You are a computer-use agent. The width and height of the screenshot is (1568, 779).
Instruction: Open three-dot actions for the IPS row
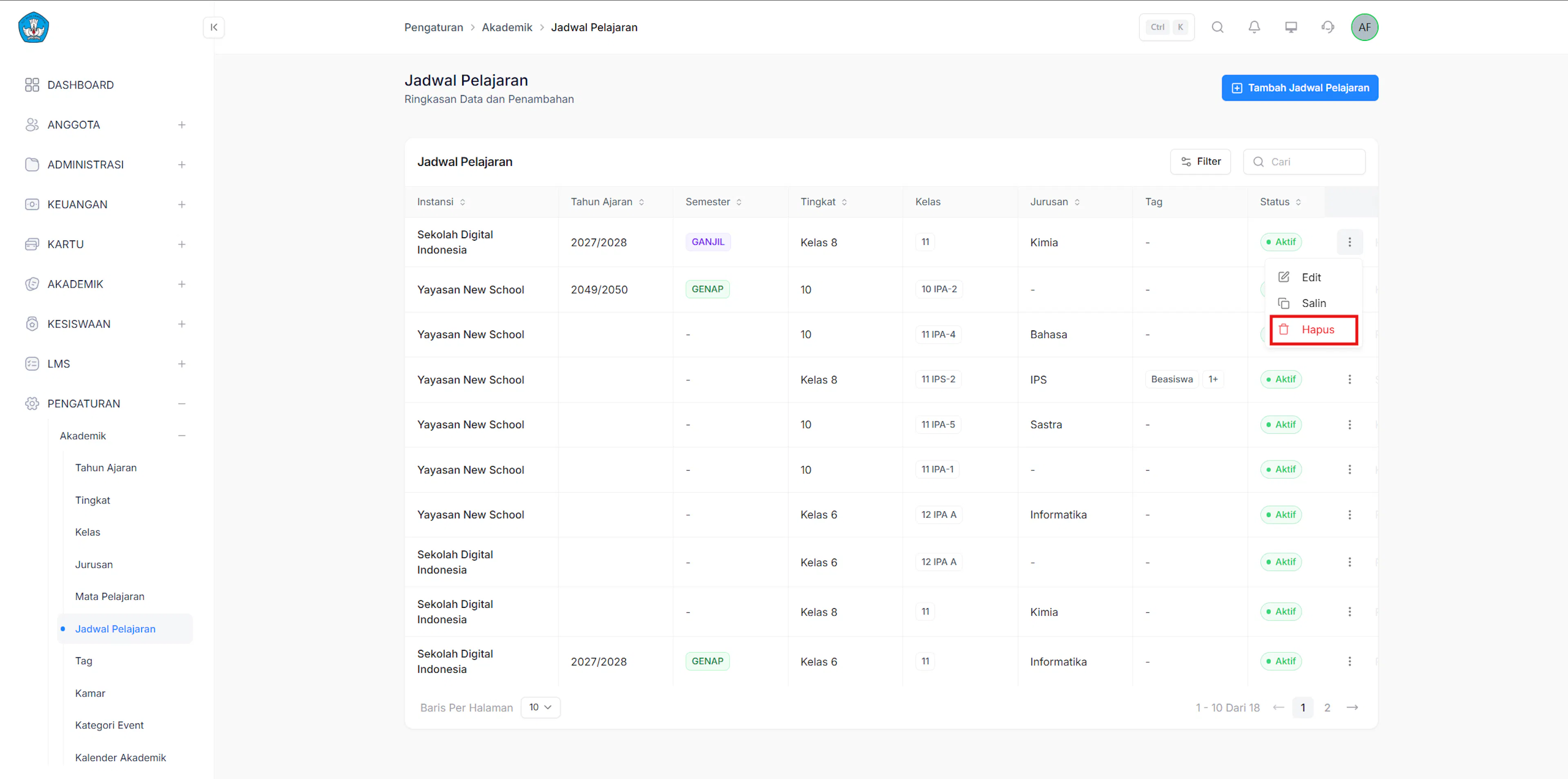click(x=1350, y=379)
